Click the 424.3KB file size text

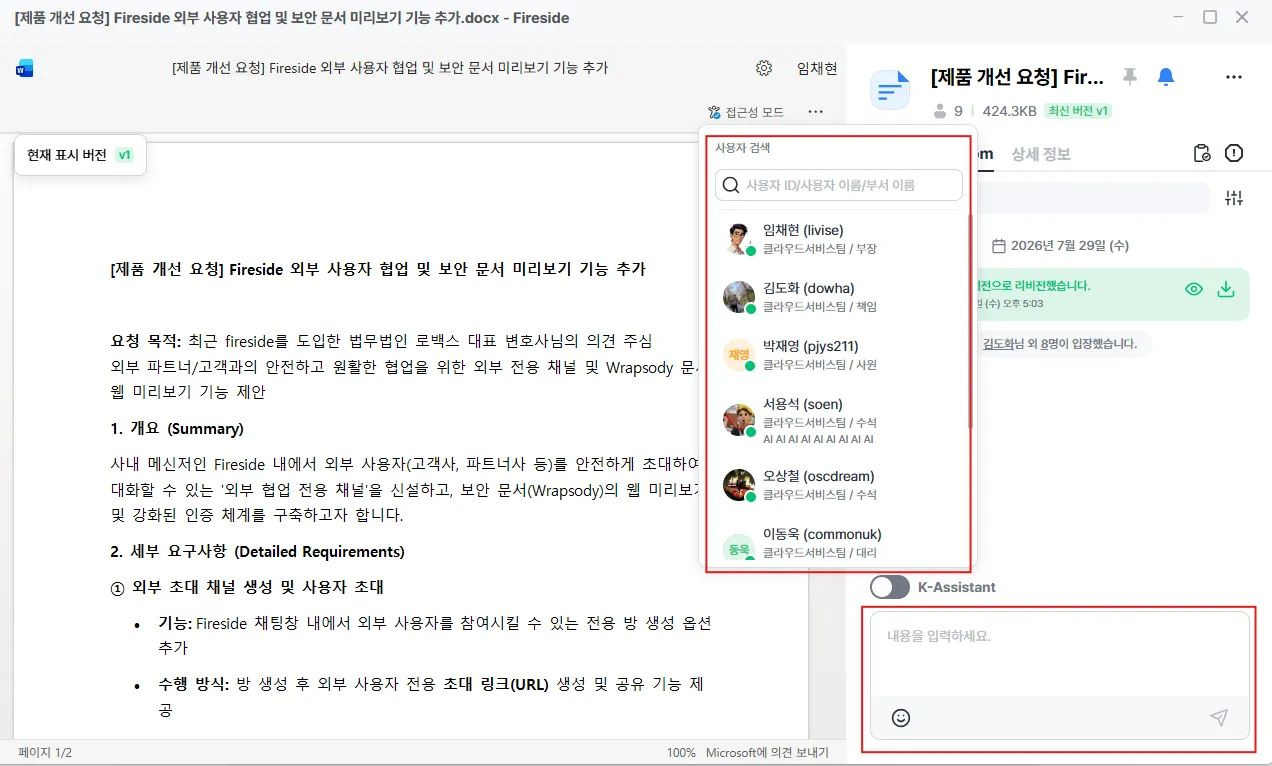1008,111
